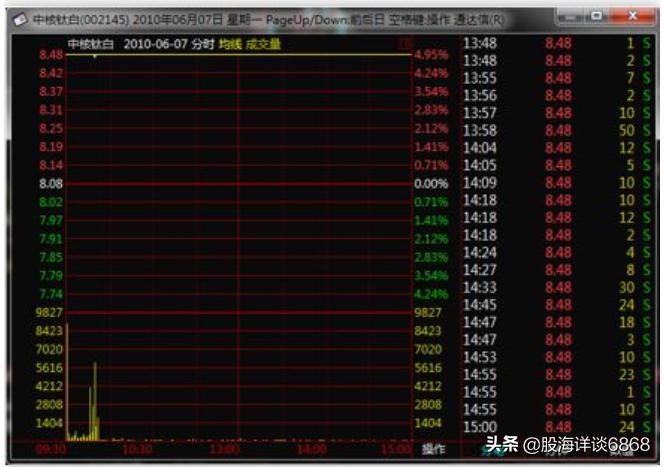Viewport: 665px width, 467px height.
Task: Click the 分时 label in the chart header
Action: click(203, 44)
